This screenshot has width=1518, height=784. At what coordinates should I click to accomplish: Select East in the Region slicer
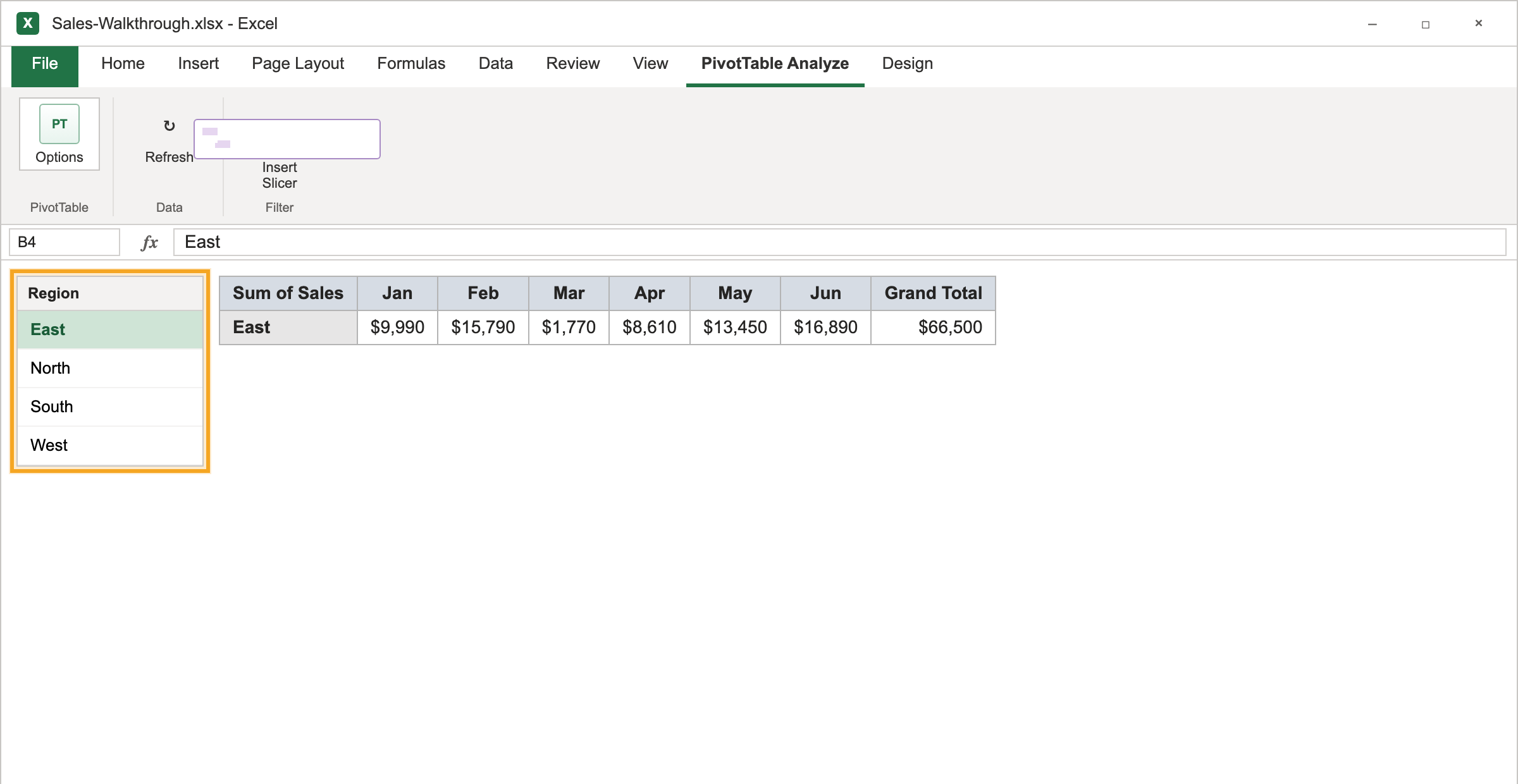click(110, 329)
